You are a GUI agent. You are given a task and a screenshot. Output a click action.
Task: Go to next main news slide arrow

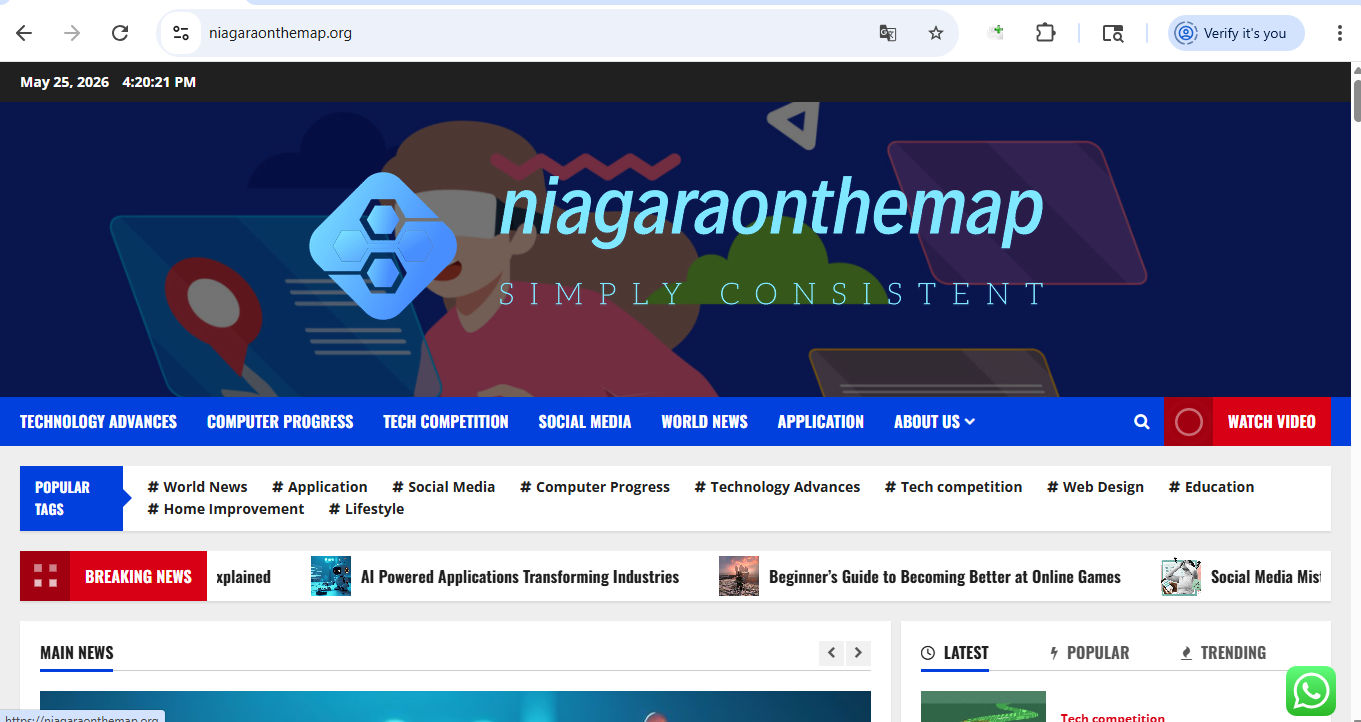(858, 653)
